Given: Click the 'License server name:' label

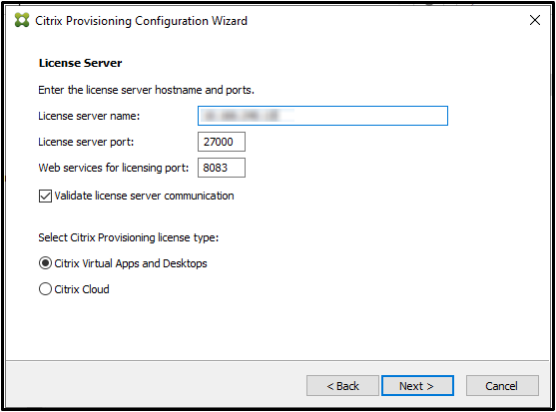Looking at the screenshot, I should click(x=89, y=116).
